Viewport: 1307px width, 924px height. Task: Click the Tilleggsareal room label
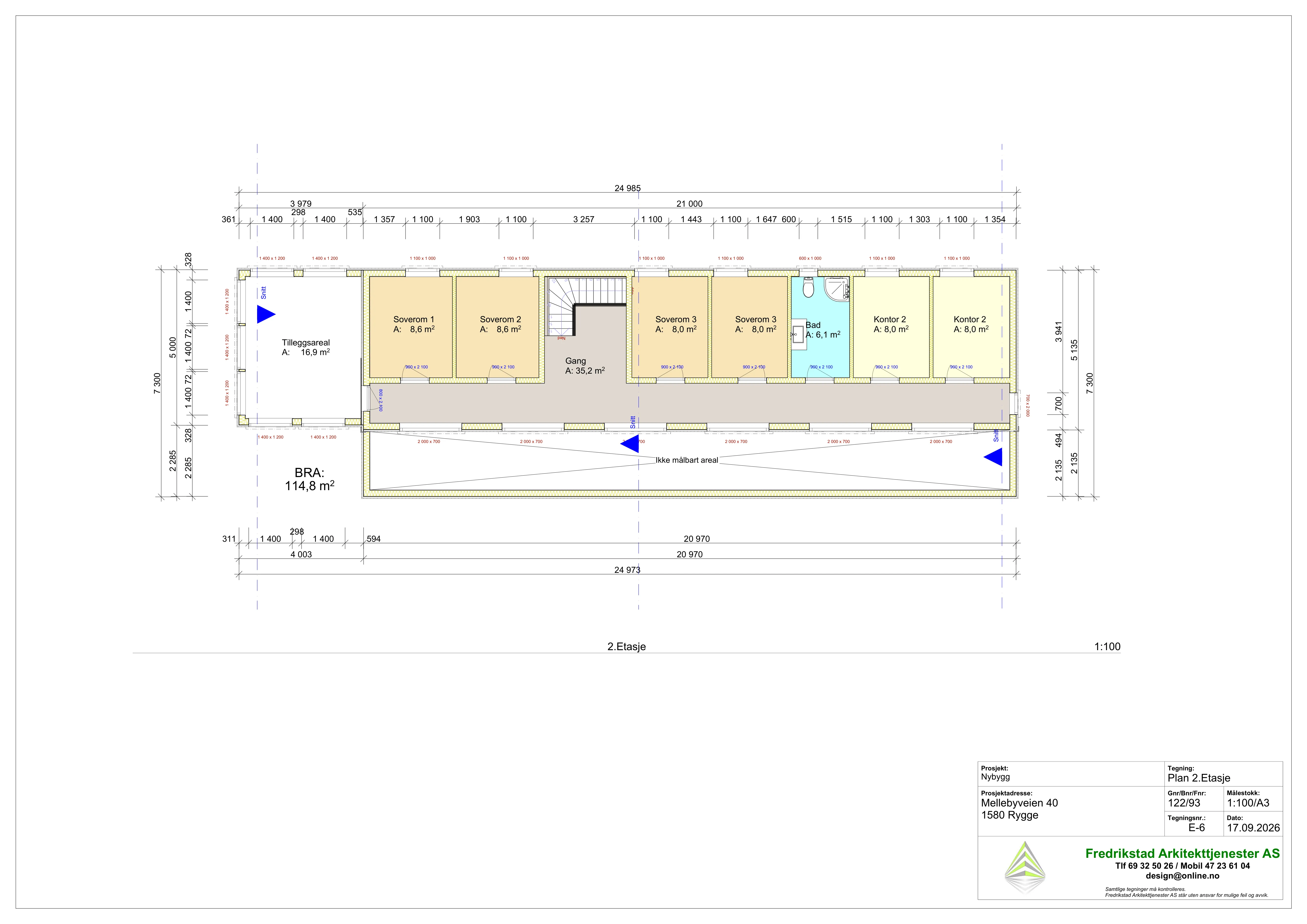tap(306, 342)
